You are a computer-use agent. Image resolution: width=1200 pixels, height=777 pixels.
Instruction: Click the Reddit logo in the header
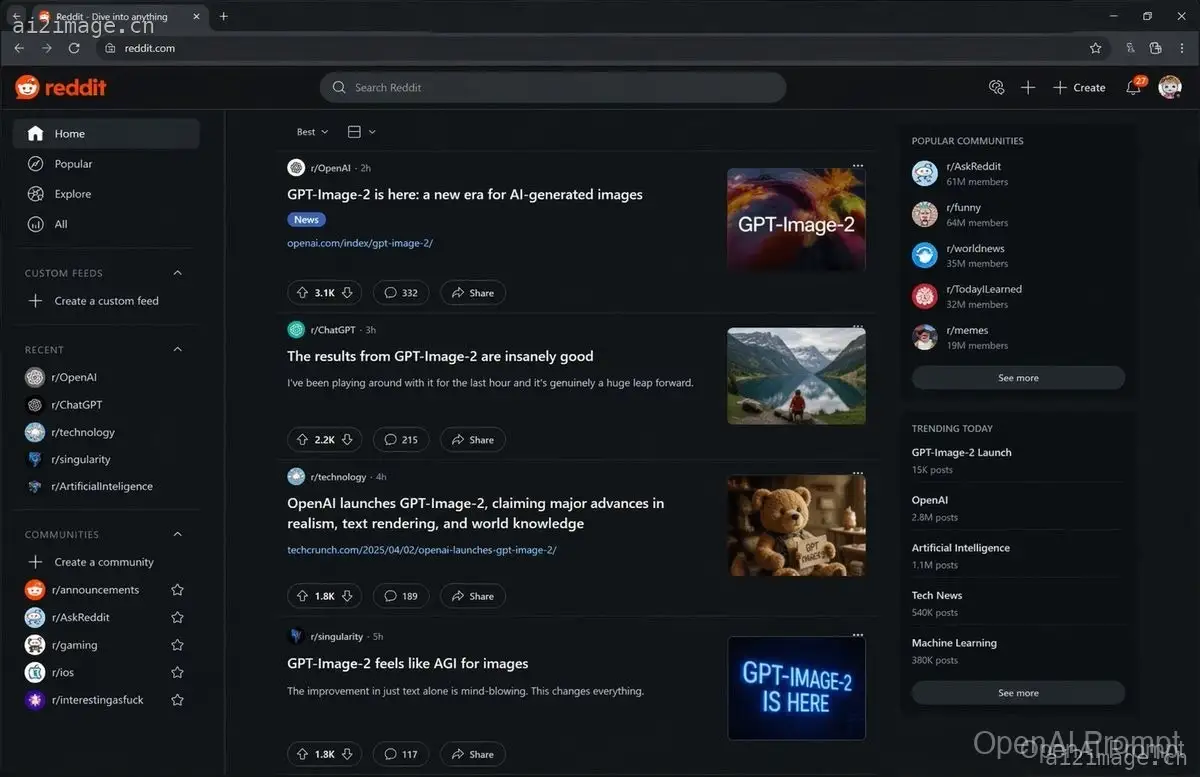(x=61, y=88)
